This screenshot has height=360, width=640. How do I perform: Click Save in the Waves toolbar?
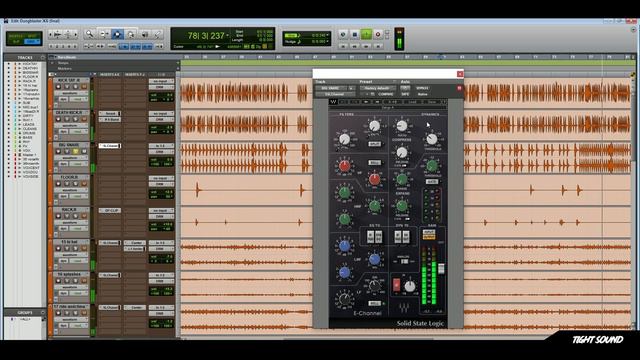(x=432, y=102)
